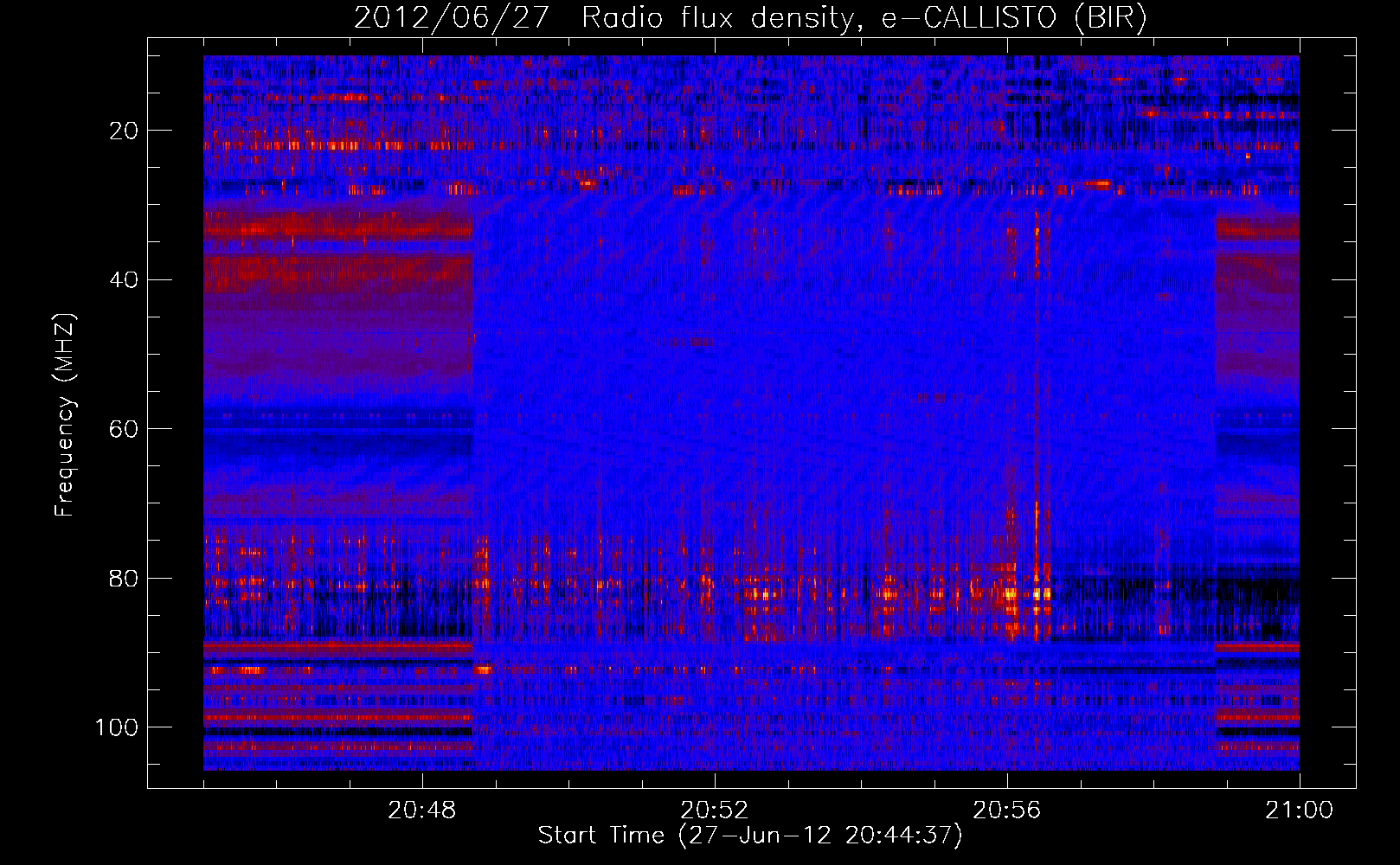Select the 21:00 time tick label
This screenshot has width=1400, height=865.
click(x=1300, y=811)
